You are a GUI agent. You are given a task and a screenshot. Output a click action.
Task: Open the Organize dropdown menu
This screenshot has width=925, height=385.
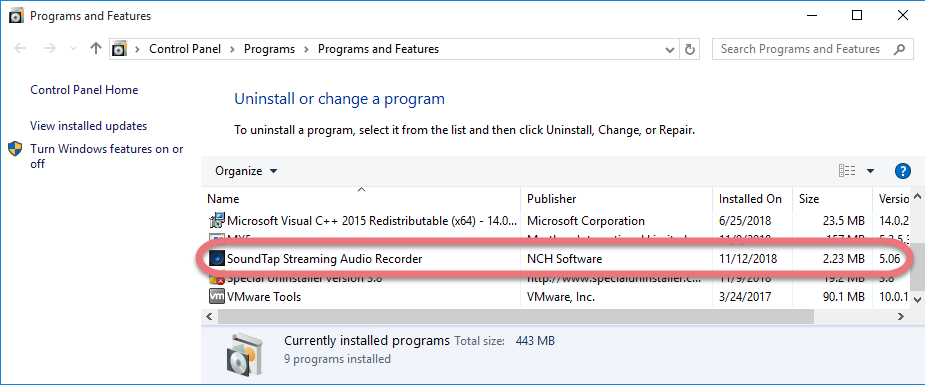tap(246, 171)
